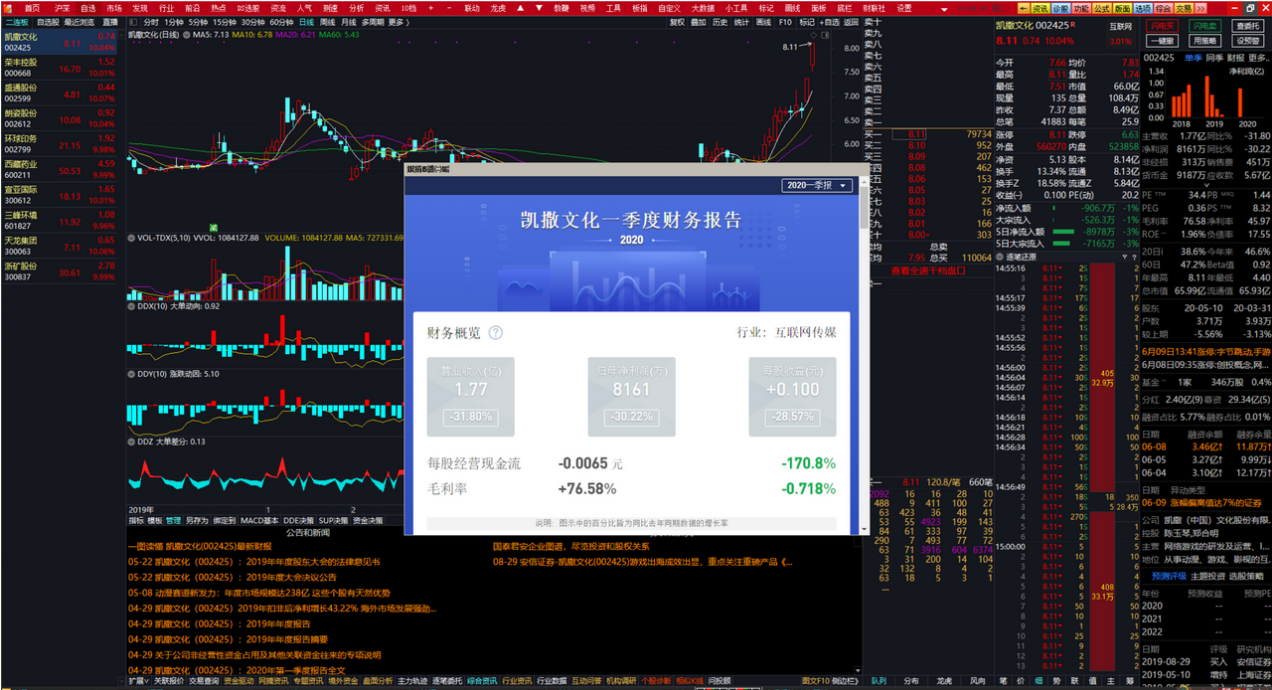Click the 查委托 button
Image resolution: width=1272 pixels, height=690 pixels.
coord(1248,26)
